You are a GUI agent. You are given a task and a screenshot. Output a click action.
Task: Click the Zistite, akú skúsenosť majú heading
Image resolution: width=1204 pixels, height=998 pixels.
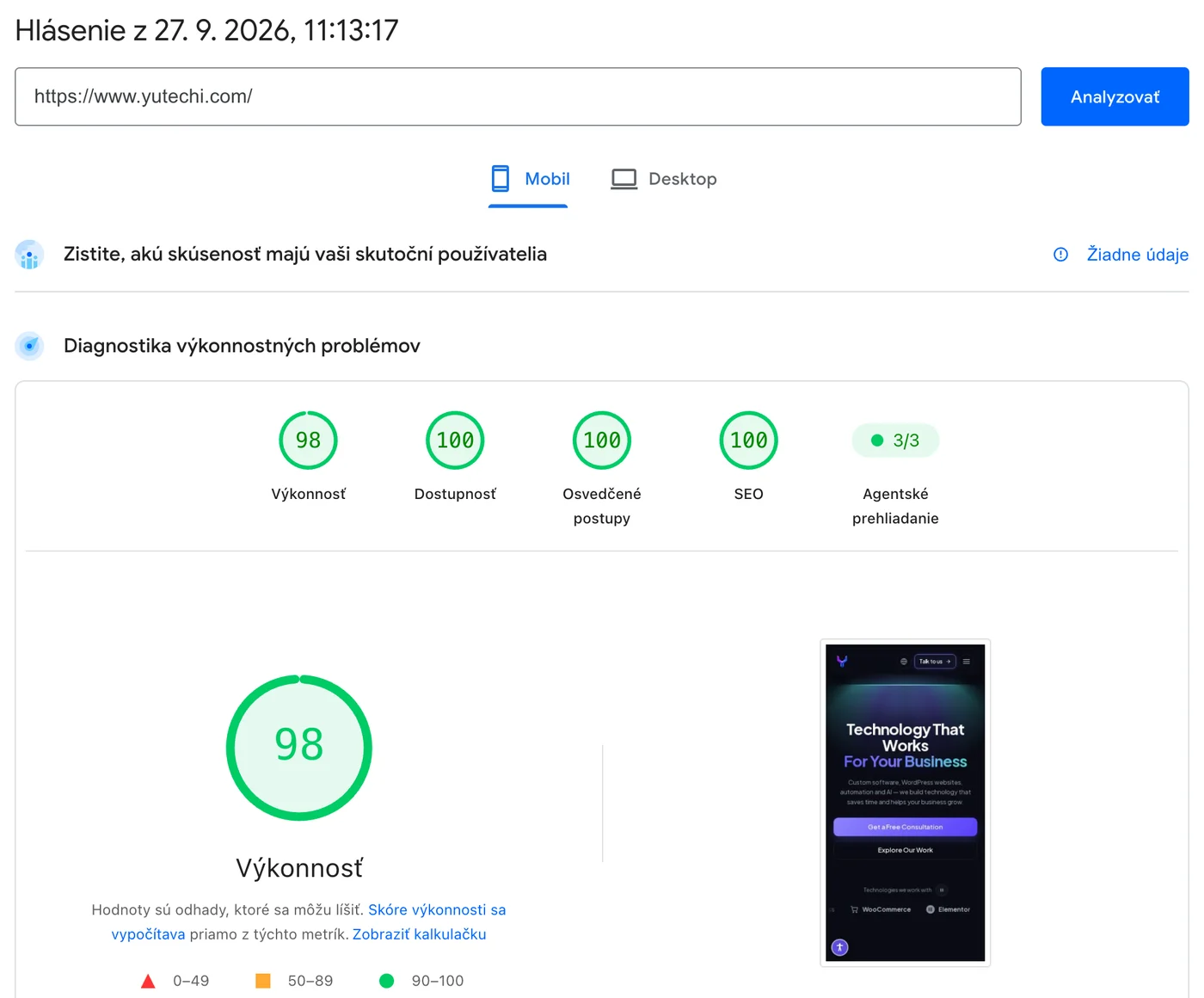pos(305,255)
